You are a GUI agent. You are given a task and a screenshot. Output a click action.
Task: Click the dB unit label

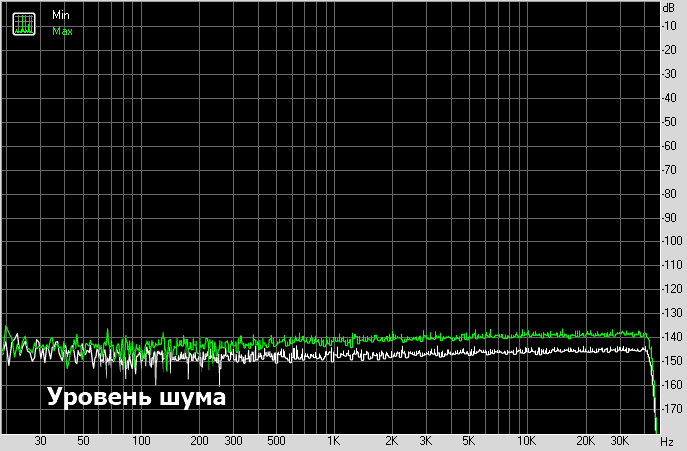click(668, 7)
